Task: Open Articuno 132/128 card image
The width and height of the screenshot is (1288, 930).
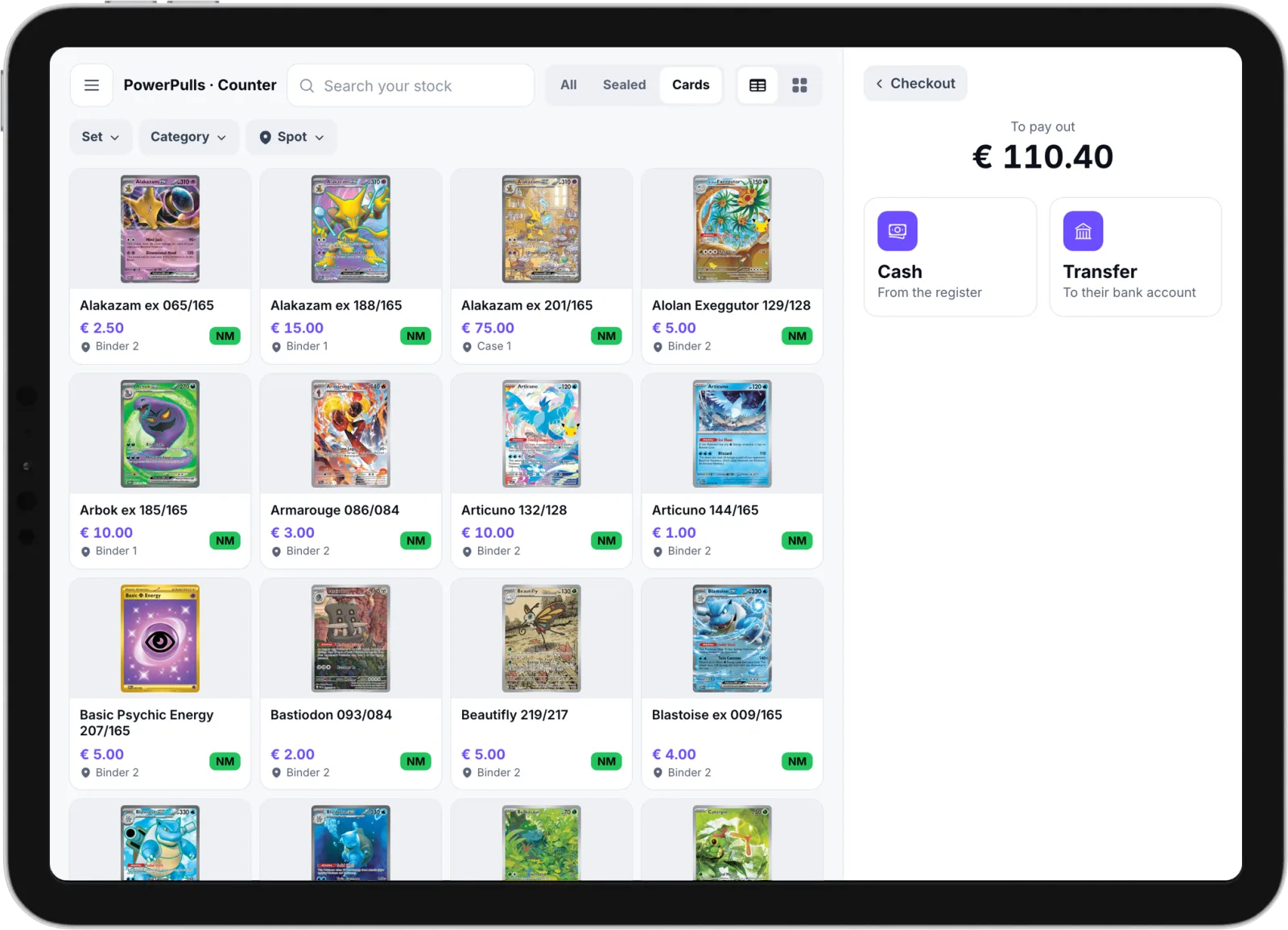Action: click(x=542, y=433)
